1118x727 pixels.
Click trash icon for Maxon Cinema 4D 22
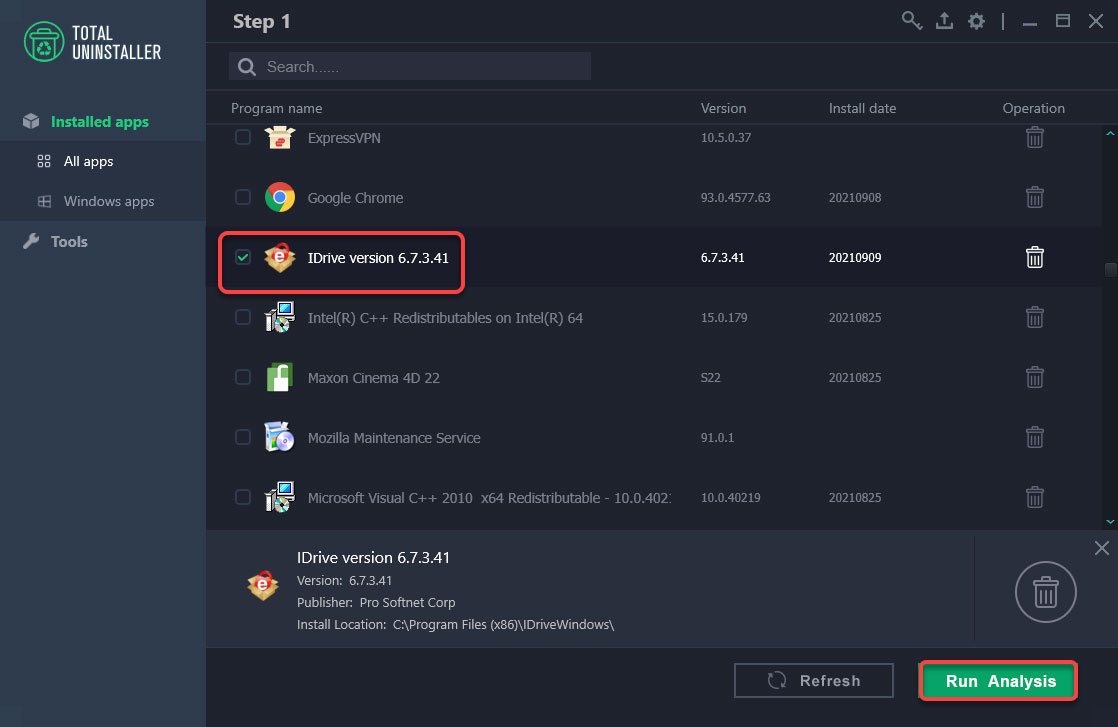tap(1035, 376)
